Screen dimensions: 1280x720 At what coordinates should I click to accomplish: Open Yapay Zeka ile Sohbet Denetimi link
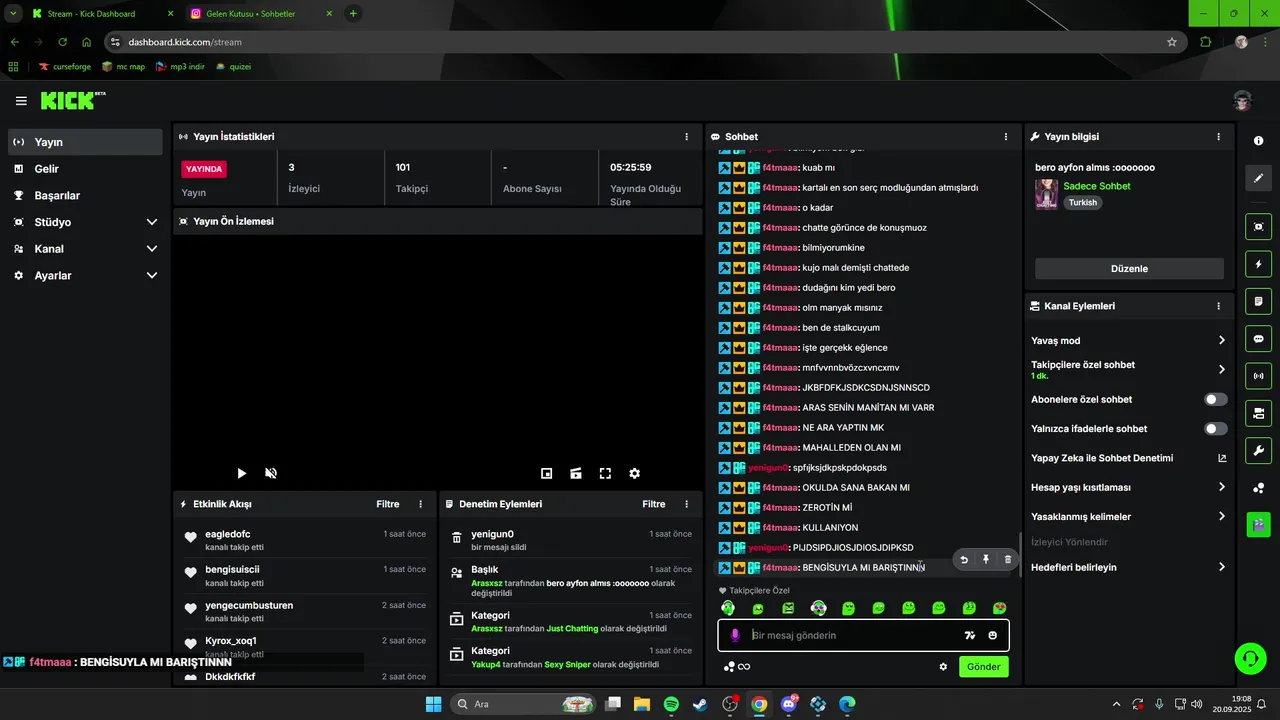coord(1128,458)
